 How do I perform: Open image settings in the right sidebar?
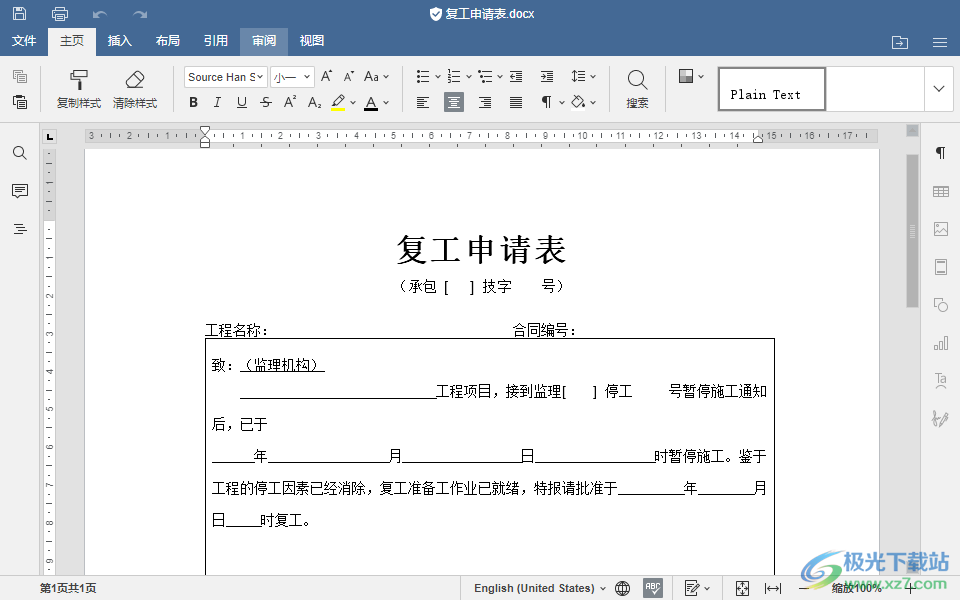(x=940, y=229)
